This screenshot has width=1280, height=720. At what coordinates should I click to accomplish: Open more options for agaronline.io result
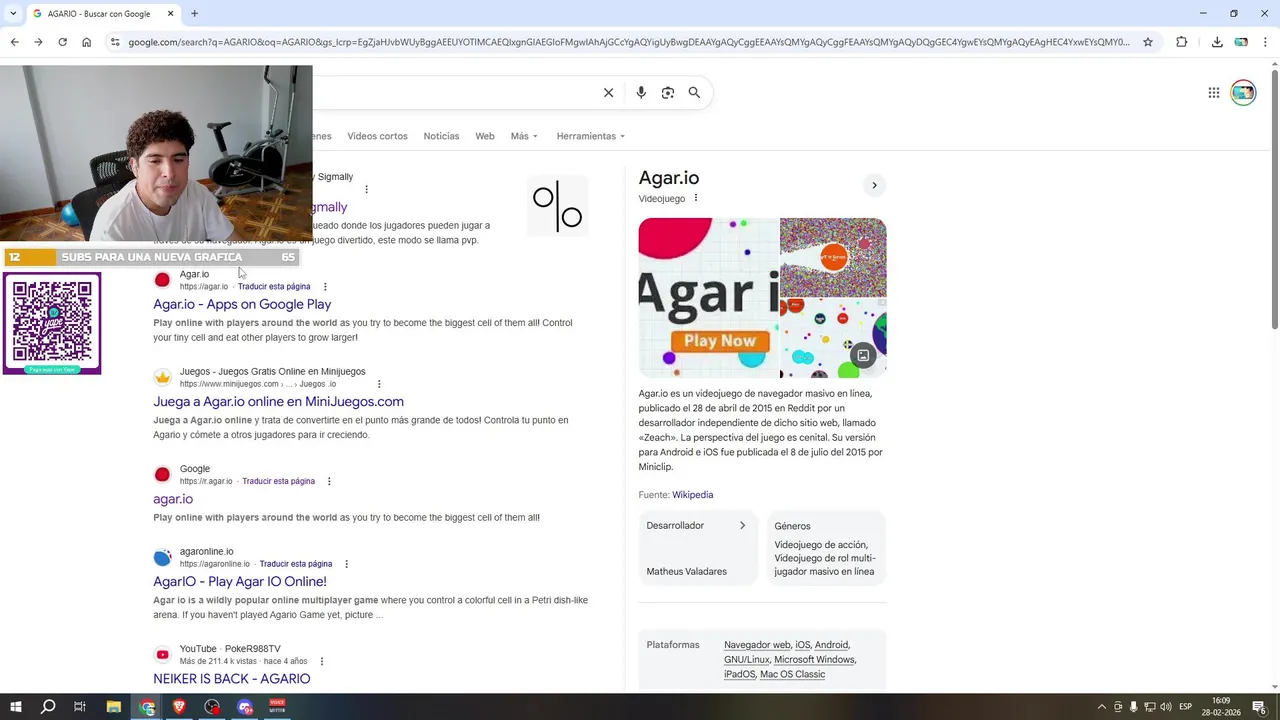346,564
